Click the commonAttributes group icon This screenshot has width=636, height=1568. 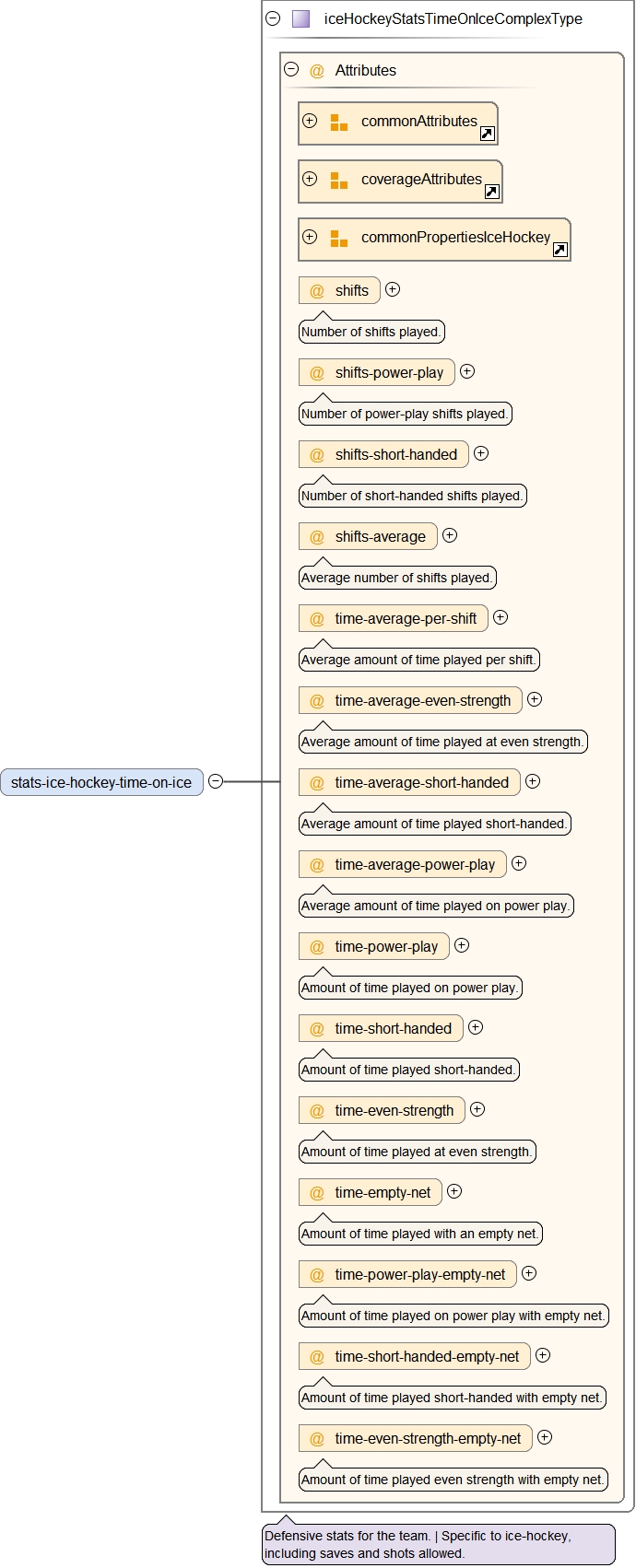pos(339,123)
